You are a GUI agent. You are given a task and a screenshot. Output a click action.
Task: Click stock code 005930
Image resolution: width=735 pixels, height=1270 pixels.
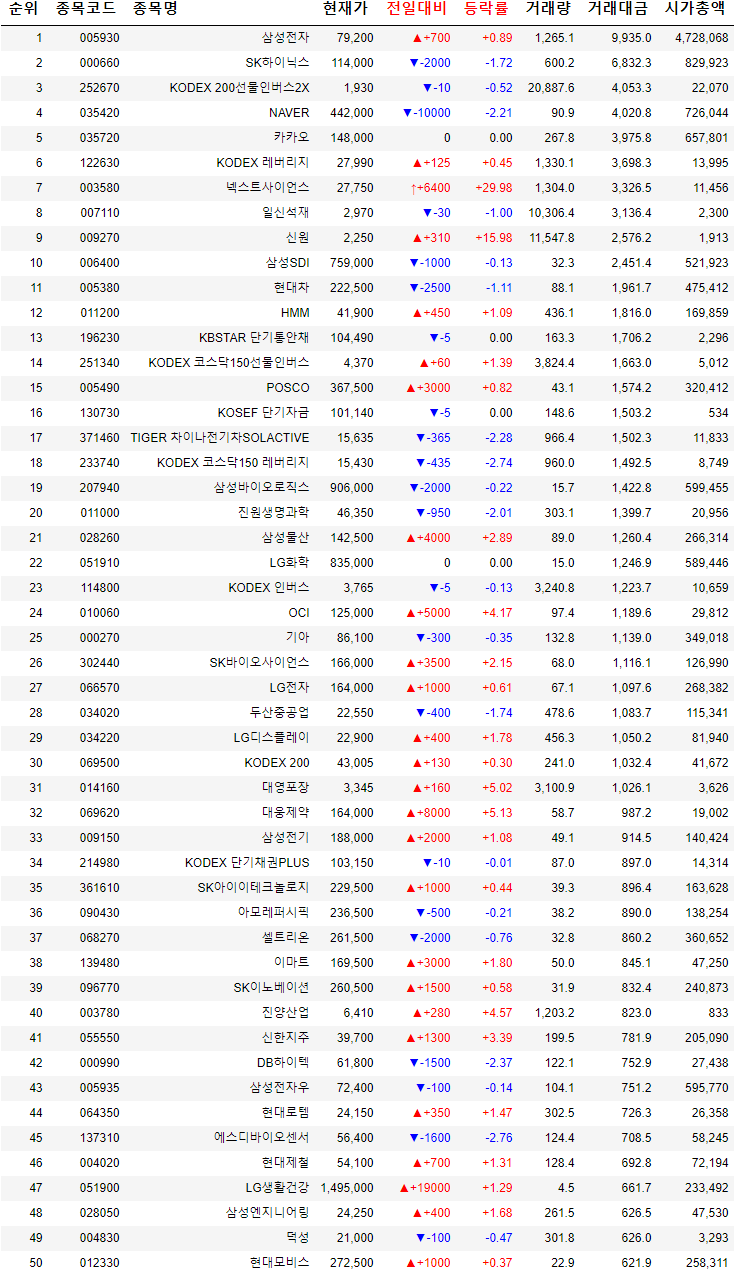(100, 38)
